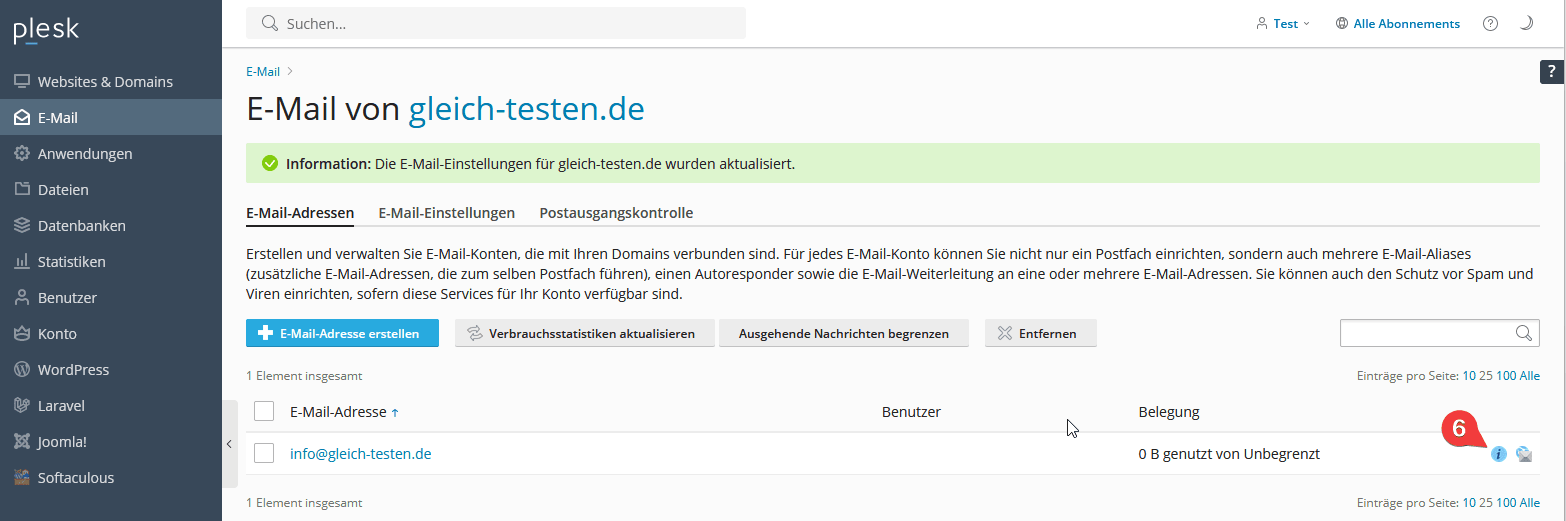The width and height of the screenshot is (1566, 521).
Task: Open the help question mark icon in top bar
Action: point(1490,24)
